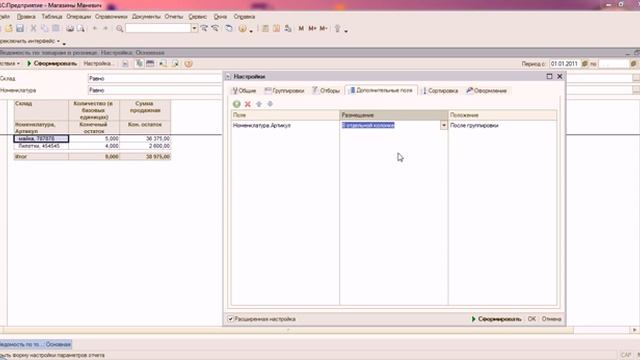Click the M+ memory add button
Viewport: 640px width, 360px height.
click(312, 28)
